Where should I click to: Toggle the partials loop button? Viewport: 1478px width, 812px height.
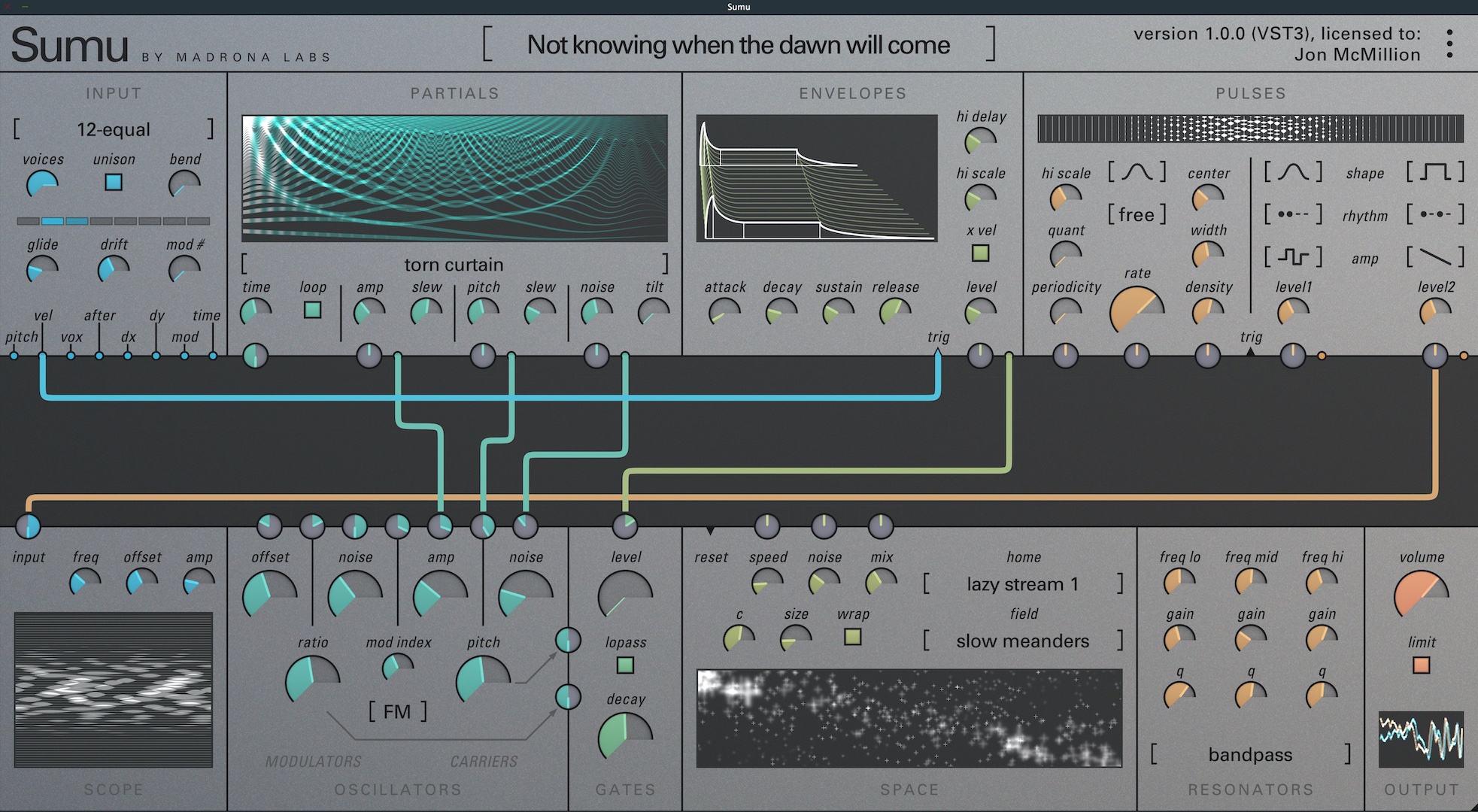(x=312, y=310)
